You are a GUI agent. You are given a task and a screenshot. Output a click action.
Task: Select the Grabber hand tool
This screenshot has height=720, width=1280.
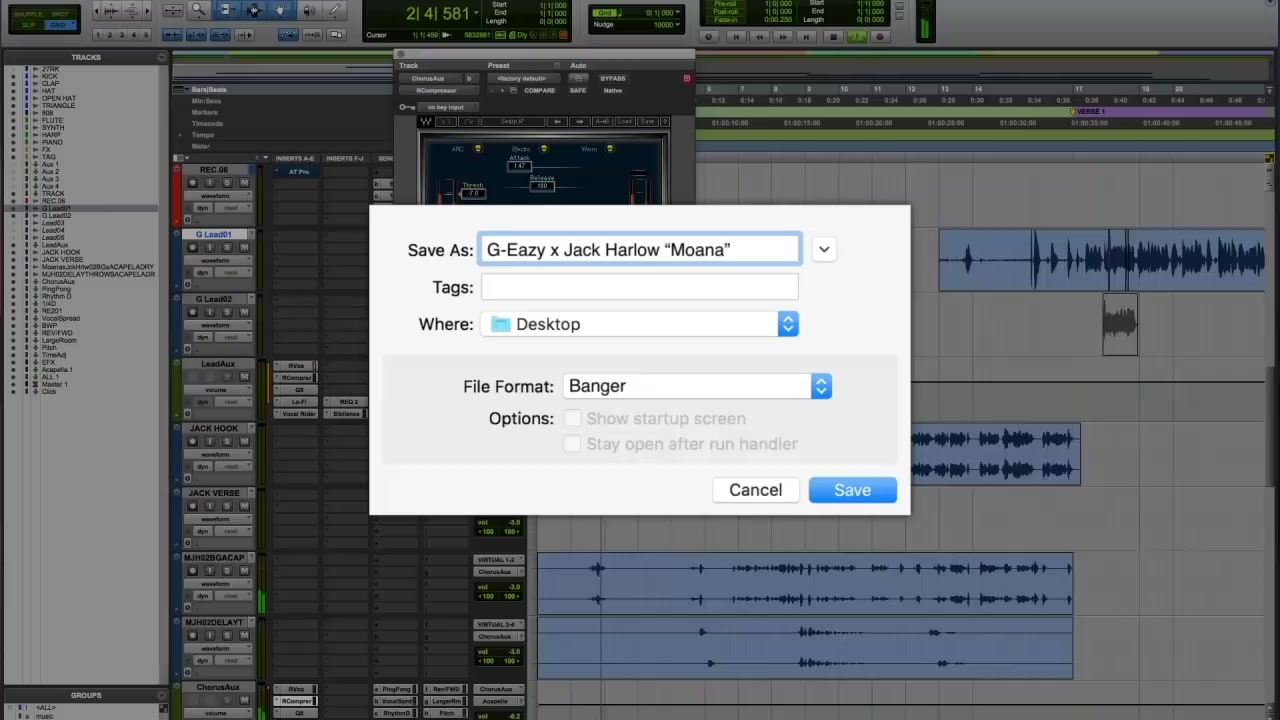tap(280, 10)
